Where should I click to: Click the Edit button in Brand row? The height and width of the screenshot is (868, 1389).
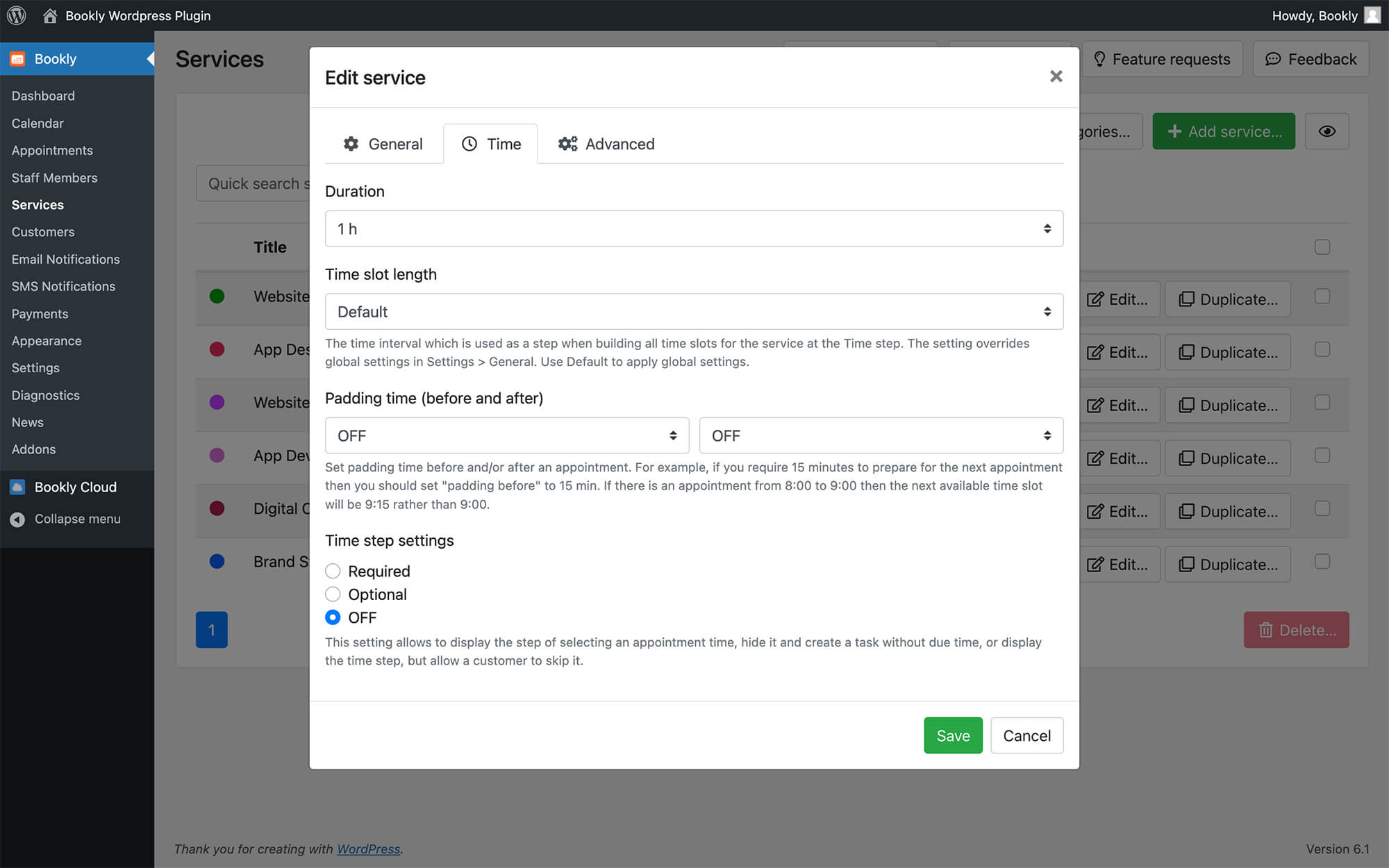pyautogui.click(x=1118, y=564)
